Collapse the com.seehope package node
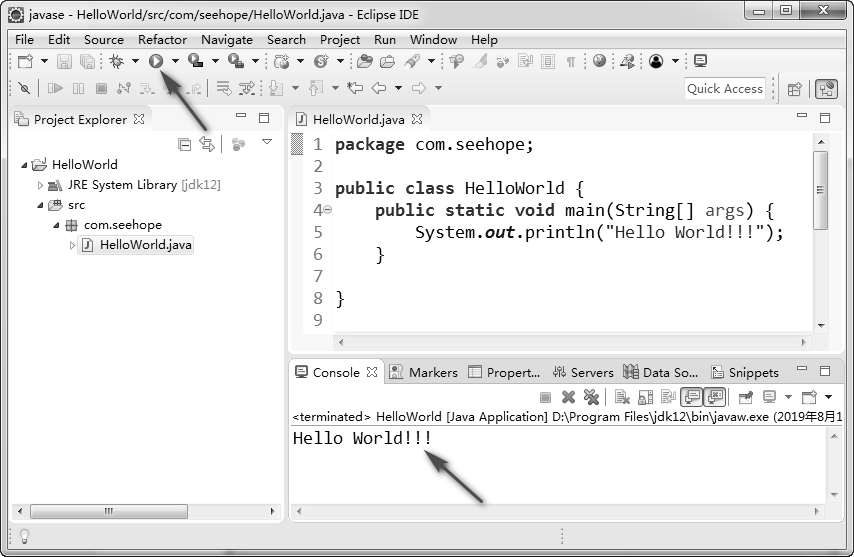The image size is (854, 557). tap(56, 225)
